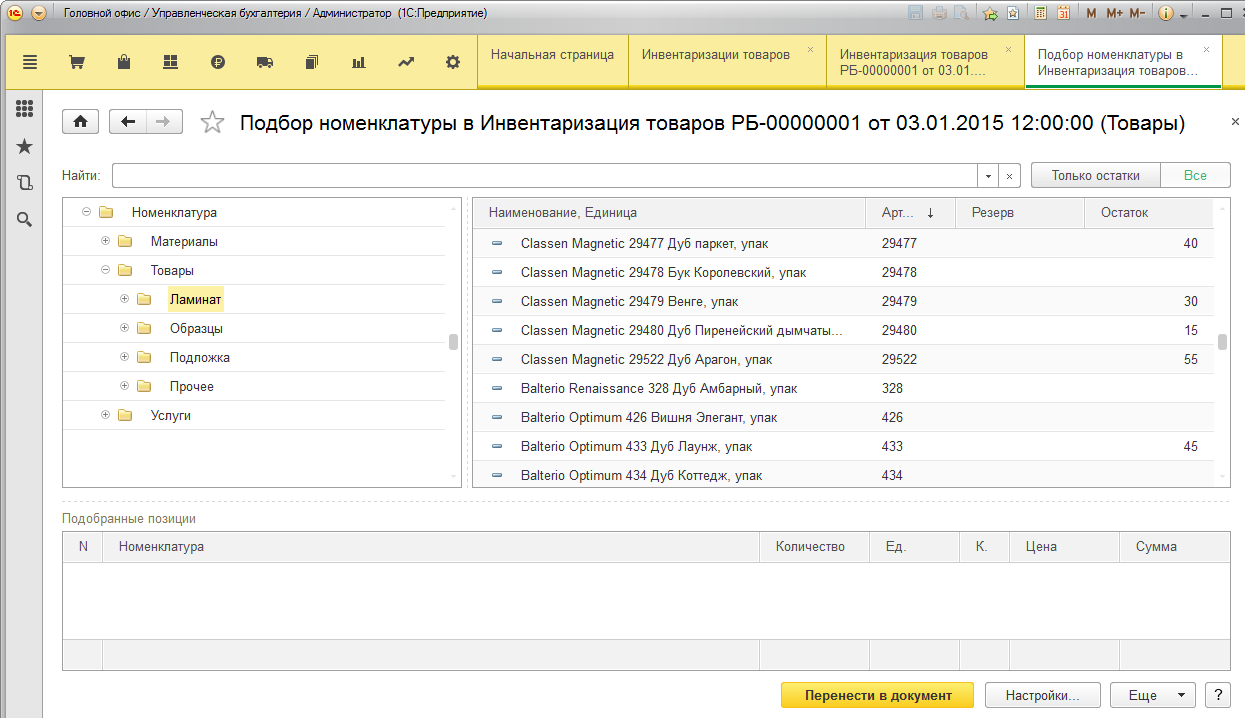
Task: Open the ruble money section
Action: (218, 62)
